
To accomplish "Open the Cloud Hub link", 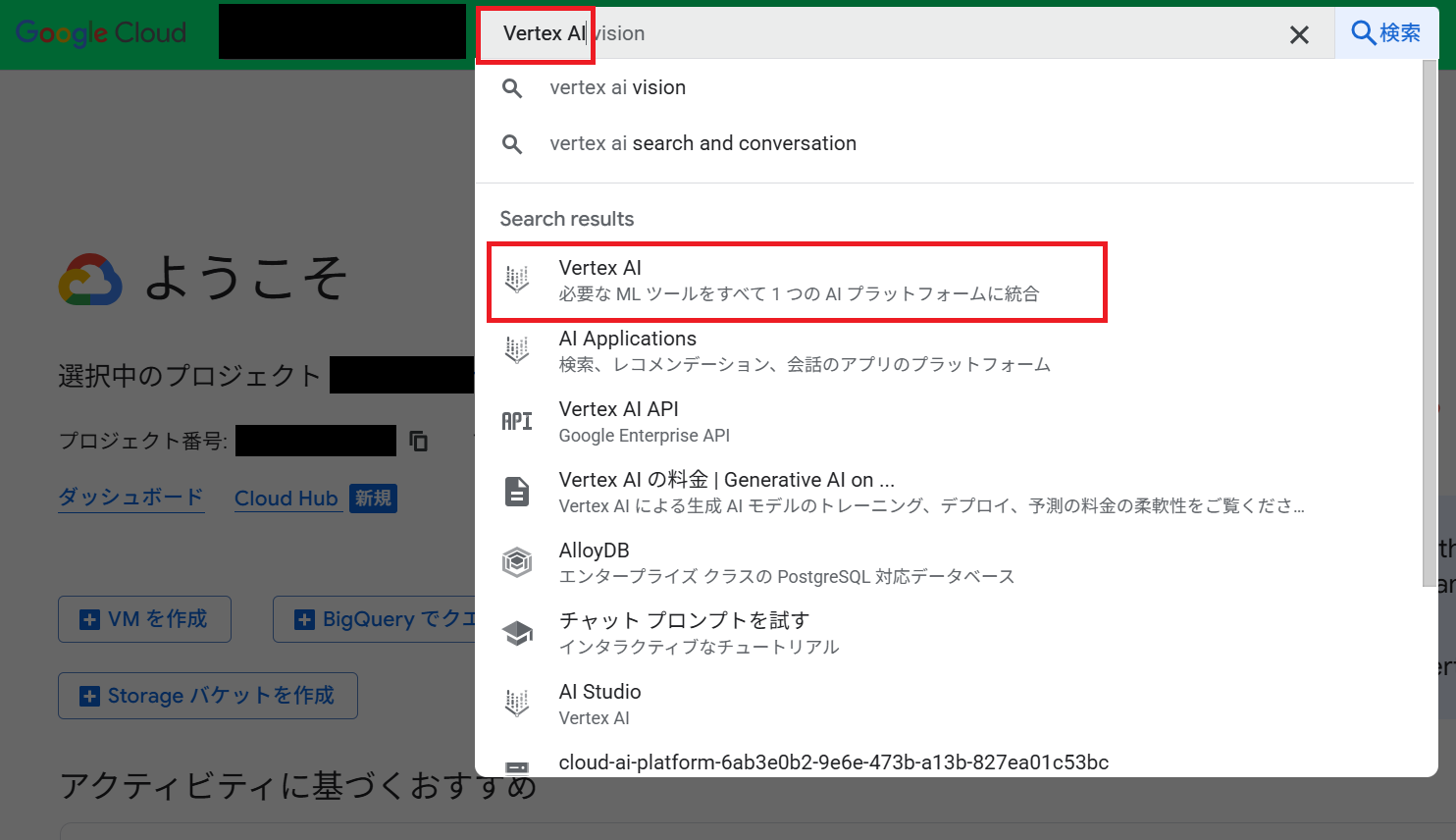I will [x=286, y=499].
